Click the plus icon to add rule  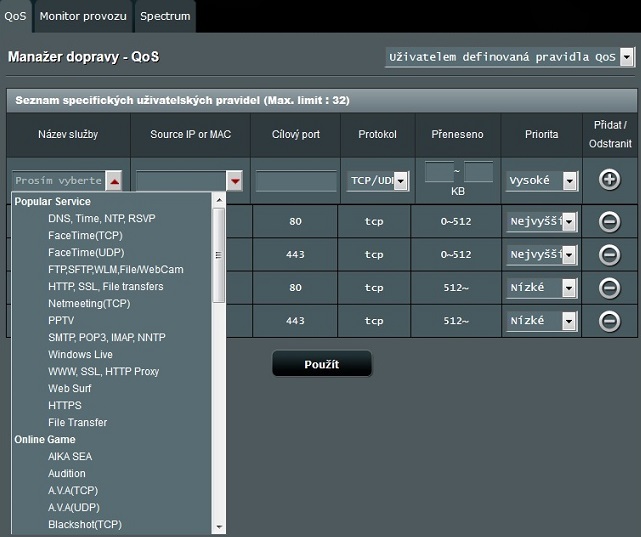click(x=609, y=180)
